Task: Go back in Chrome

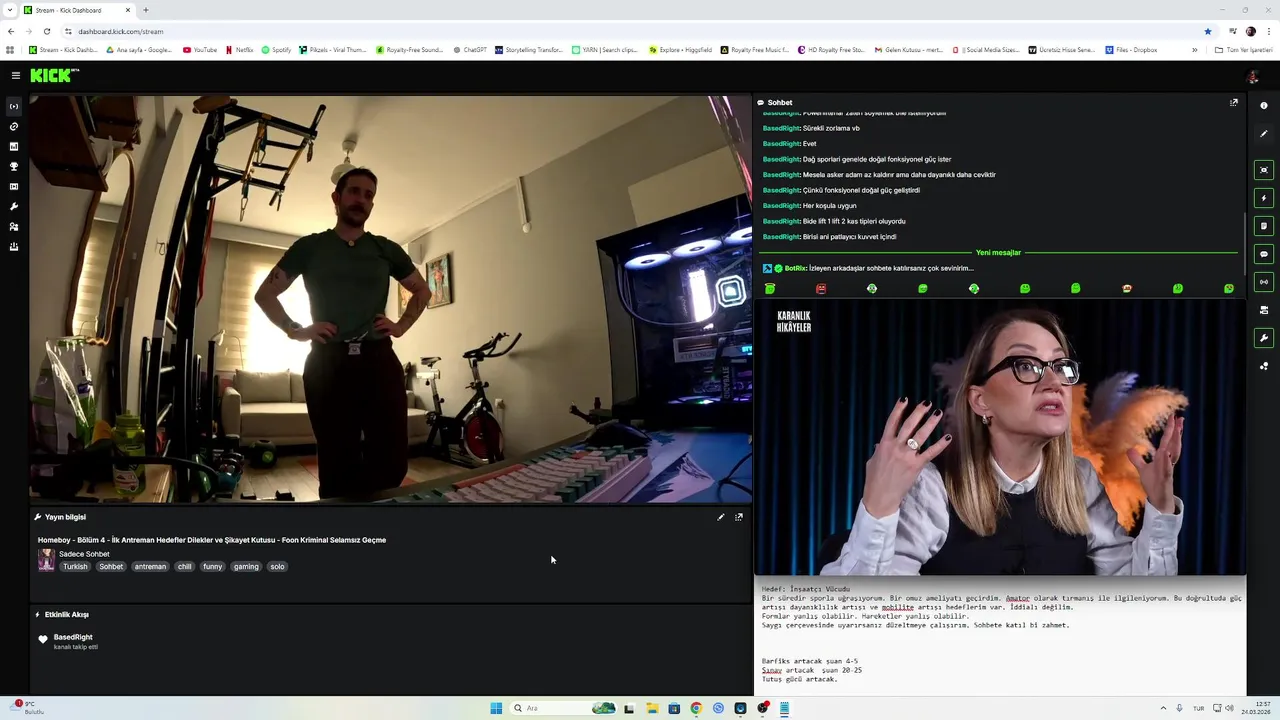Action: [x=11, y=31]
